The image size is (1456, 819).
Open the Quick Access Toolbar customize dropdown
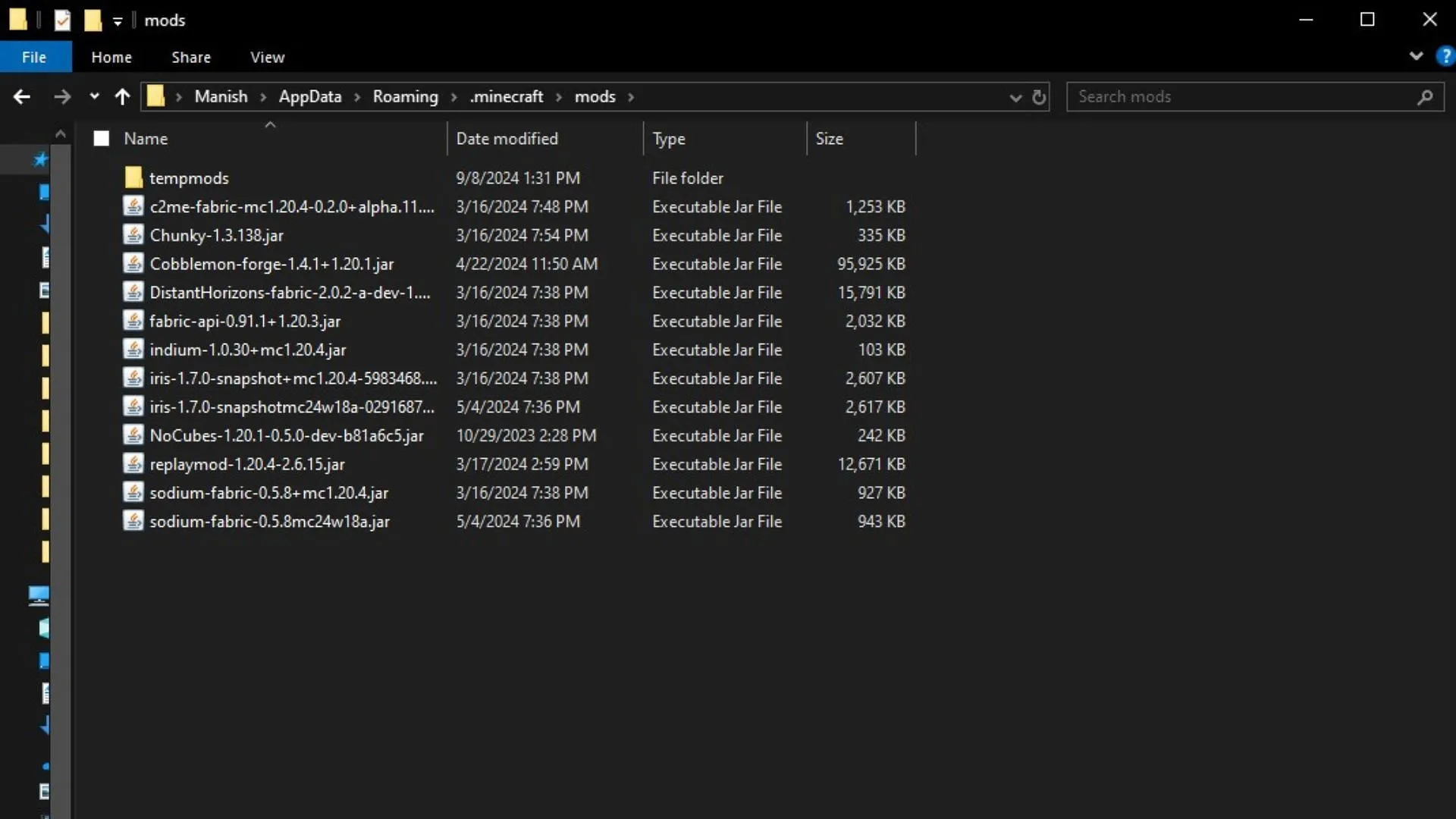click(x=118, y=21)
